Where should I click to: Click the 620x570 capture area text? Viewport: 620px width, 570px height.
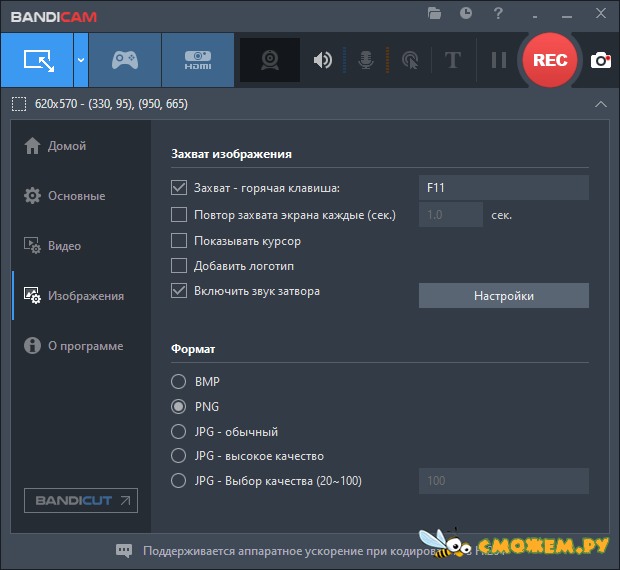112,104
